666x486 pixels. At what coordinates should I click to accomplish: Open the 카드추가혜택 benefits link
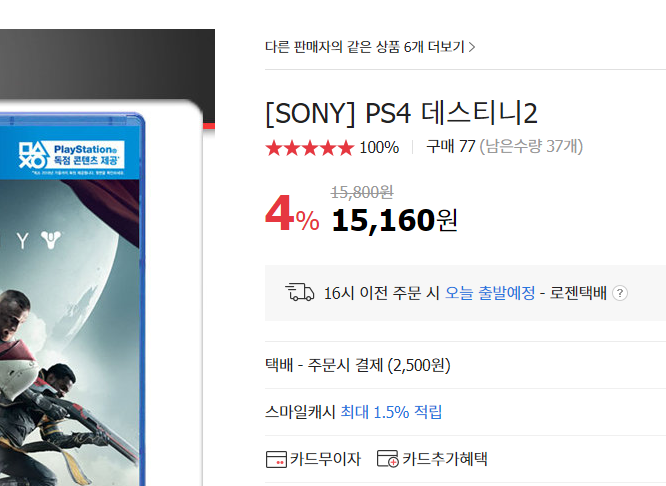coord(445,459)
